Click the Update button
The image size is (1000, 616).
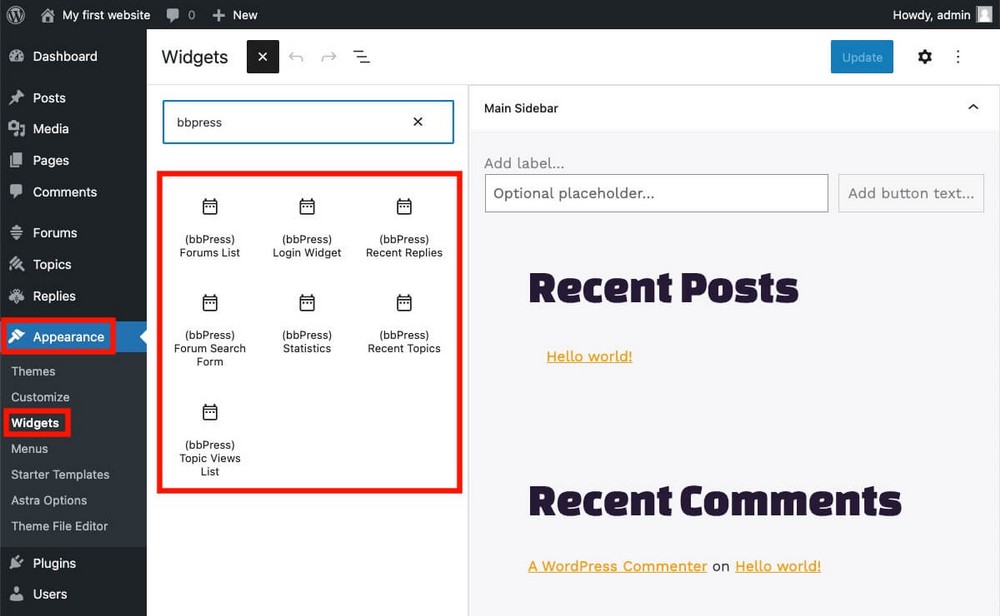(862, 57)
